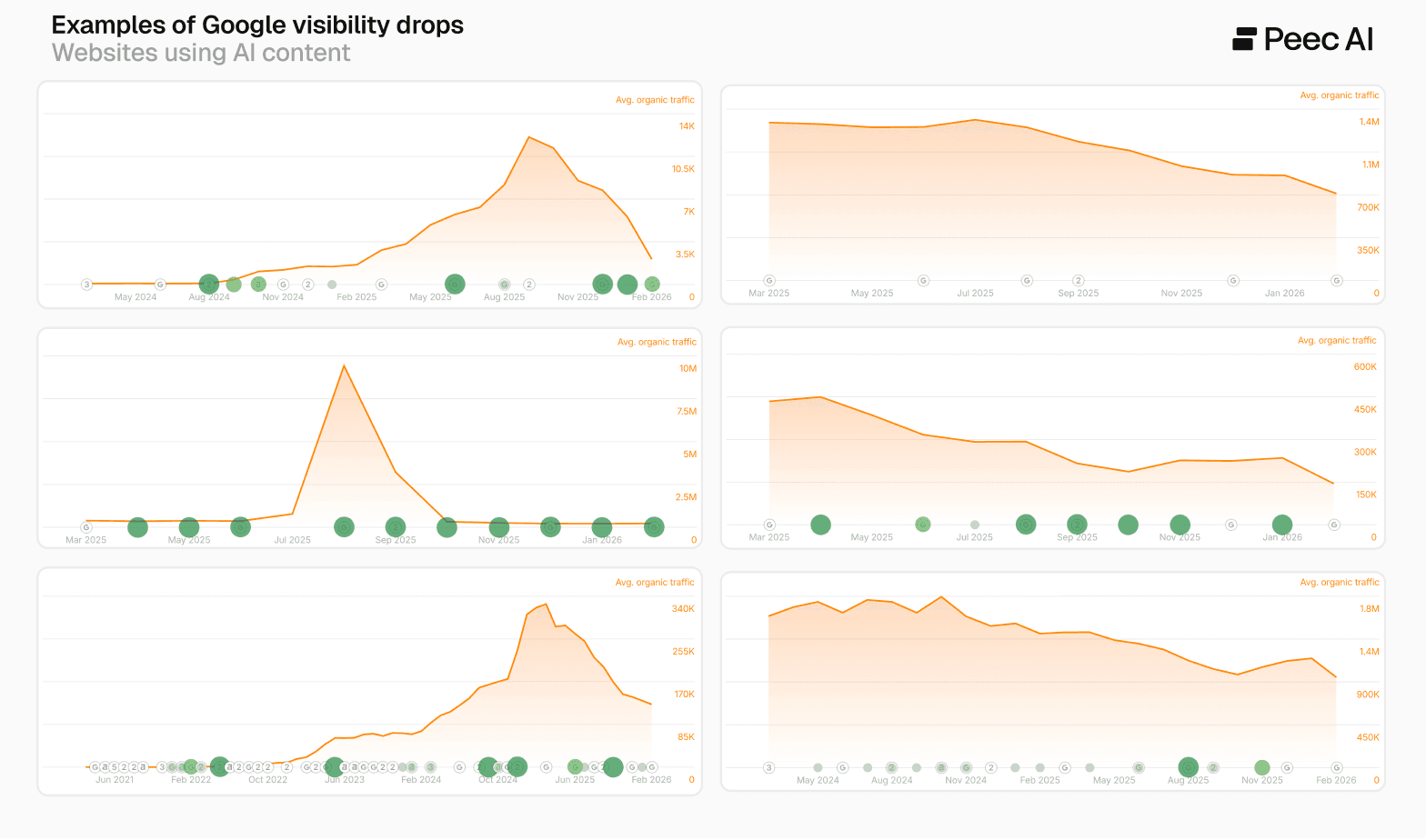The width and height of the screenshot is (1426, 840).
Task: Click the '3' marker starting the 14K chart
Action: tap(86, 285)
